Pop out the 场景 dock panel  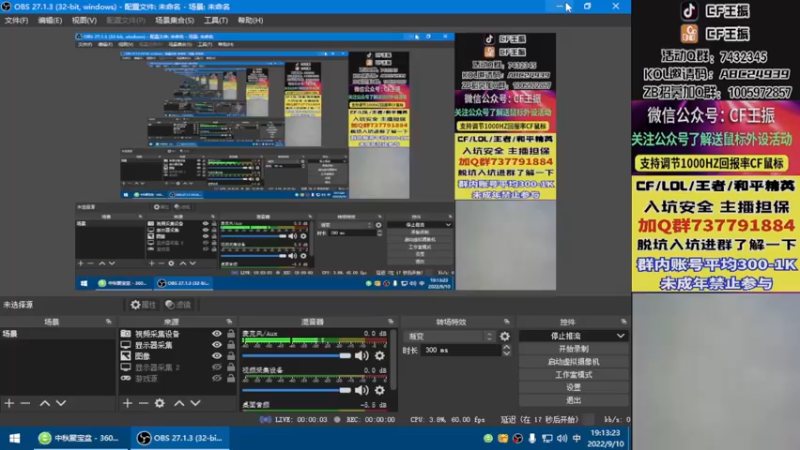click(108, 321)
